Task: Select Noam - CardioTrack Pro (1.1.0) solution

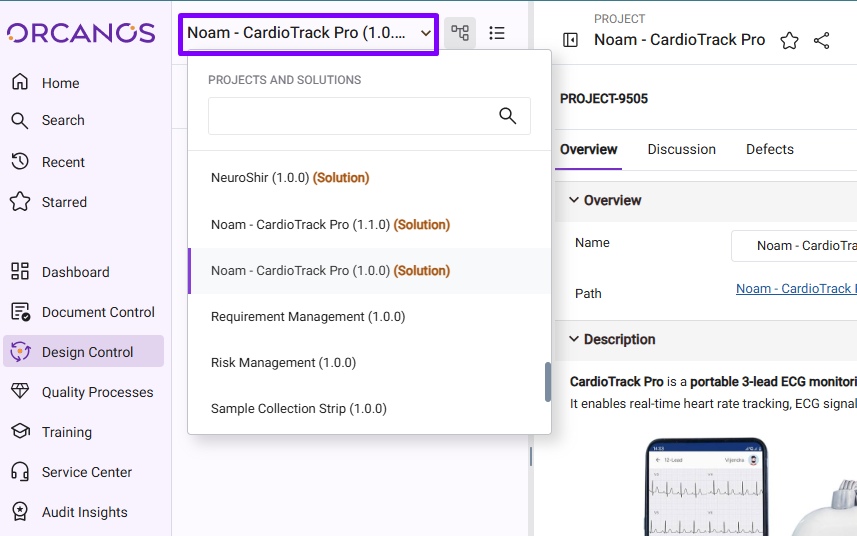Action: click(x=330, y=225)
